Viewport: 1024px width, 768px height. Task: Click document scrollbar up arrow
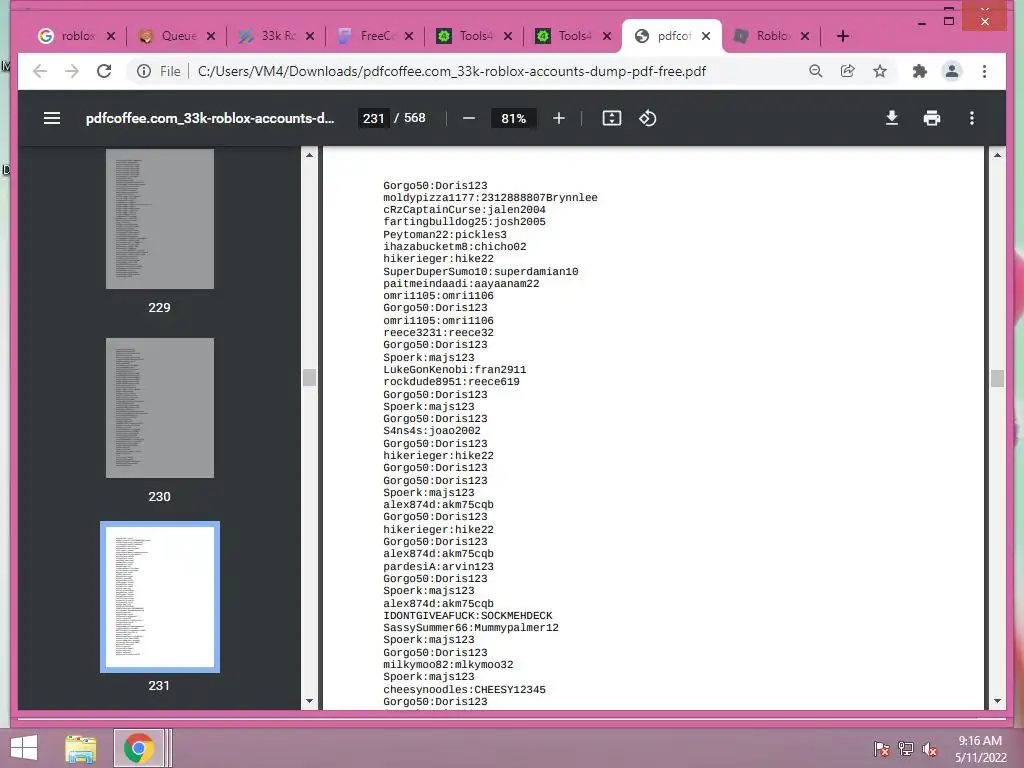click(997, 155)
